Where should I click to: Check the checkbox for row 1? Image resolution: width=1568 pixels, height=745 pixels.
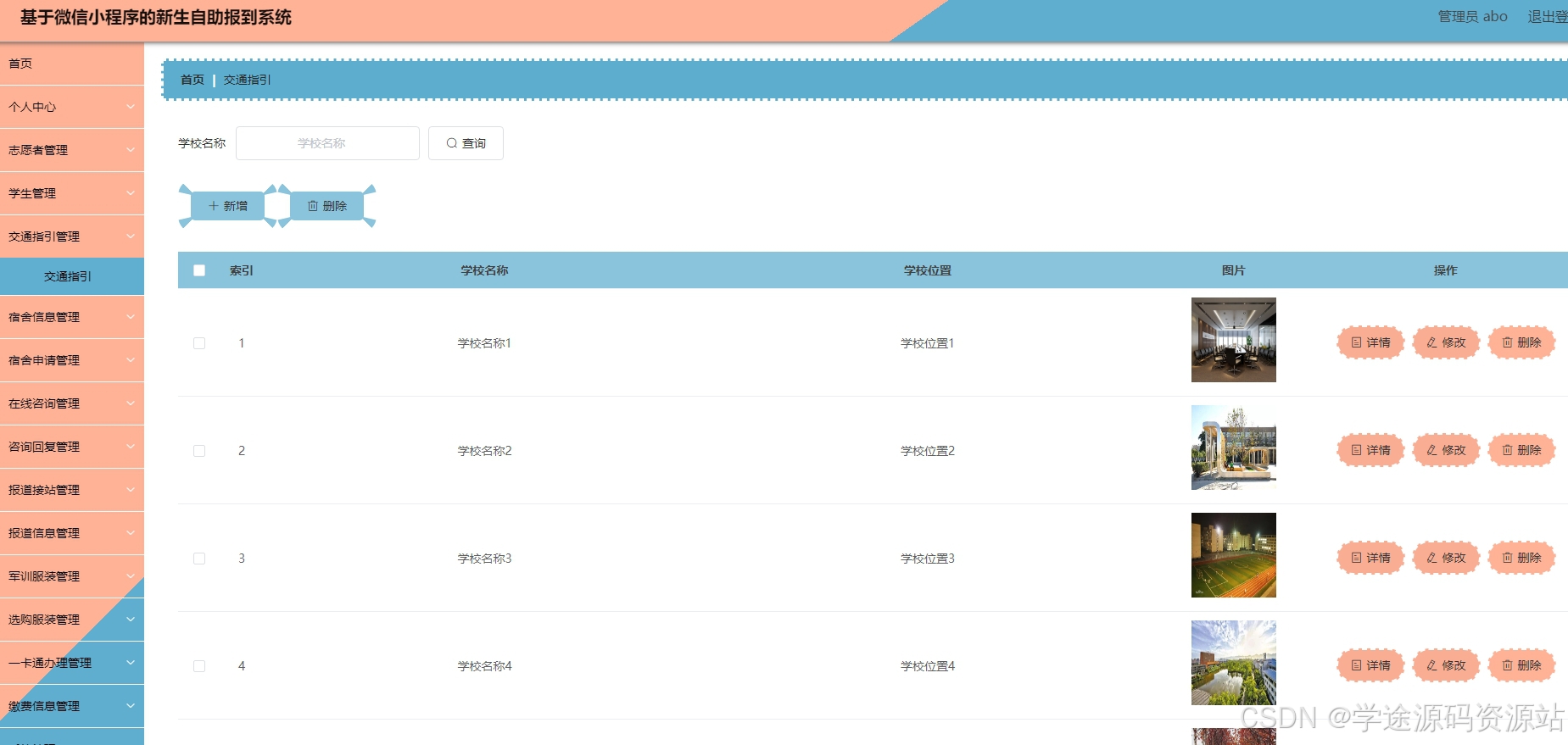(199, 343)
